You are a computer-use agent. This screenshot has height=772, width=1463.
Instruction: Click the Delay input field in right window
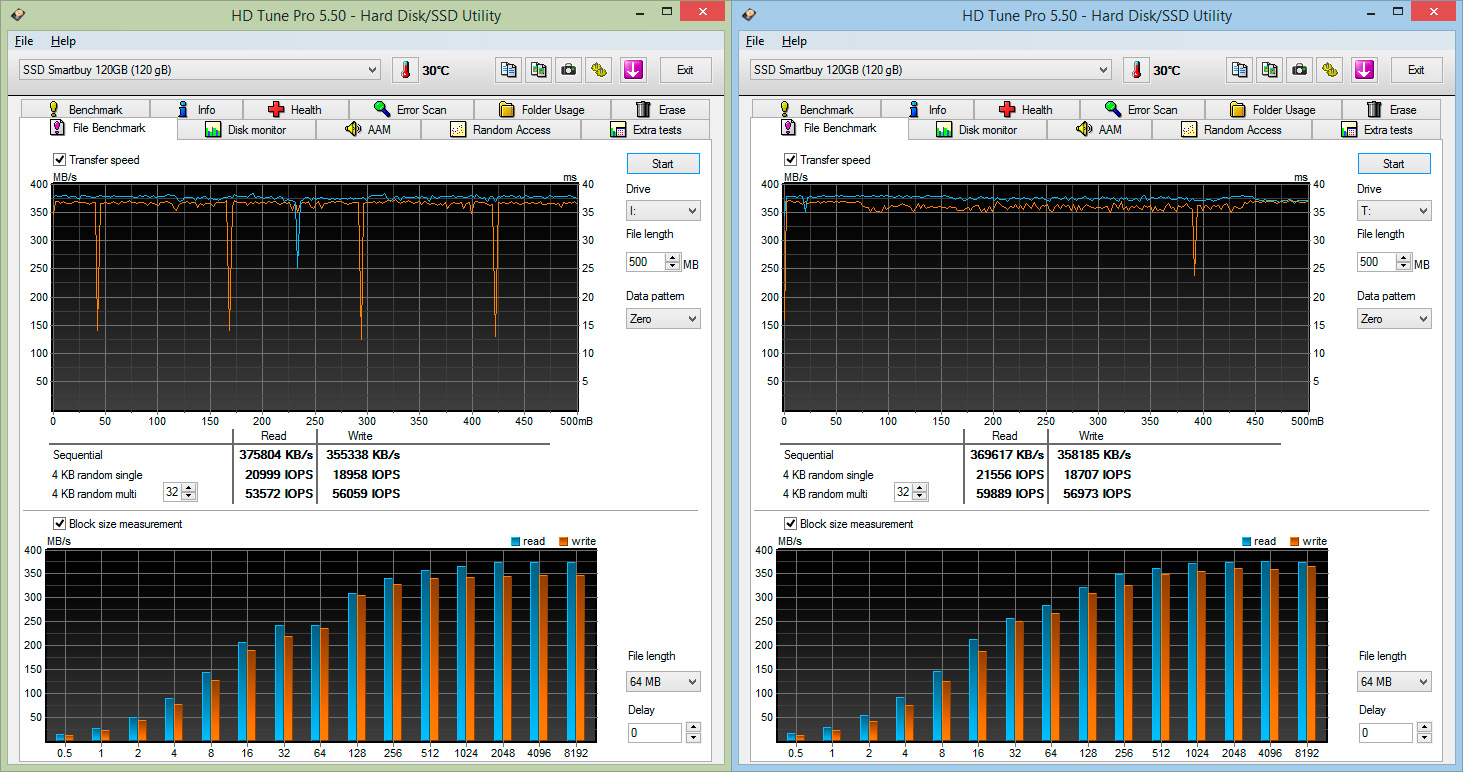(x=1385, y=733)
